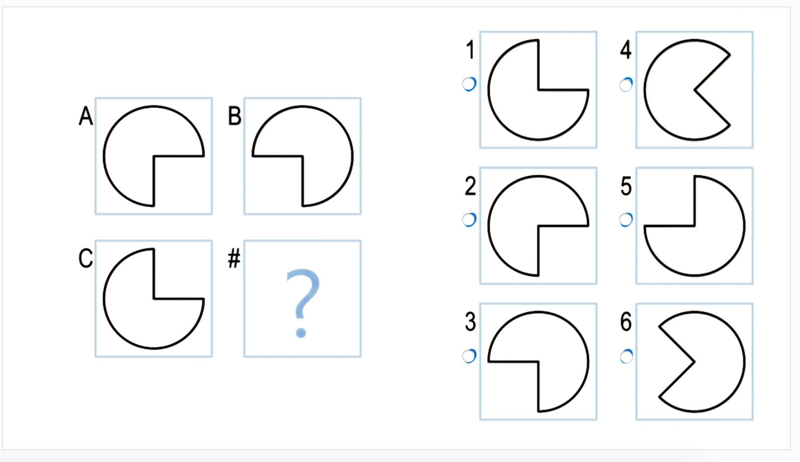Click answer 1 shape with top-right notch
800x462 pixels.
pos(538,90)
